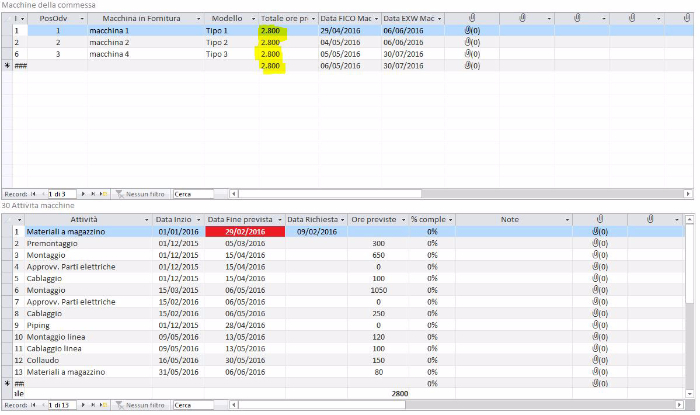The image size is (700, 415).
Task: Expand the Data FICO Mac column dropdown arrow
Action: click(x=376, y=19)
